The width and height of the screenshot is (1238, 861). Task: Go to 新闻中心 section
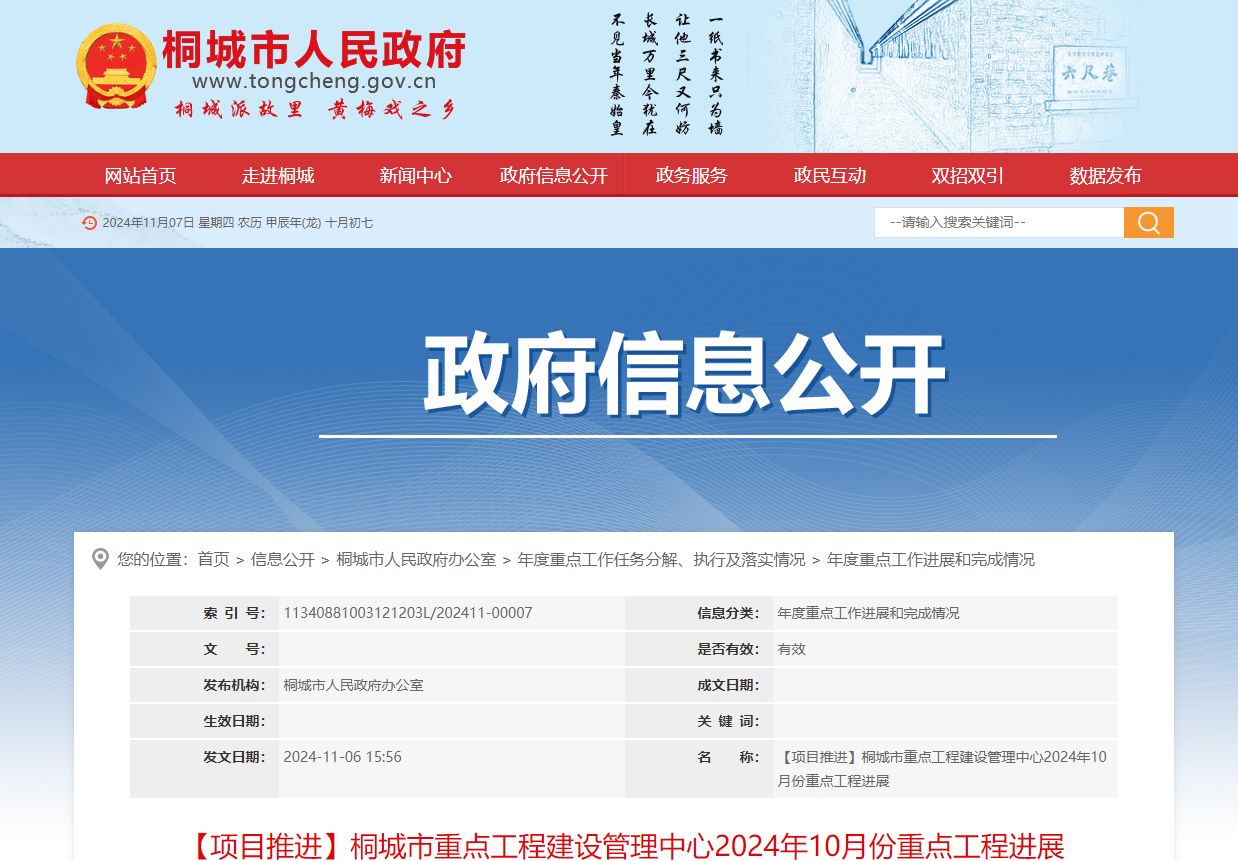click(415, 176)
